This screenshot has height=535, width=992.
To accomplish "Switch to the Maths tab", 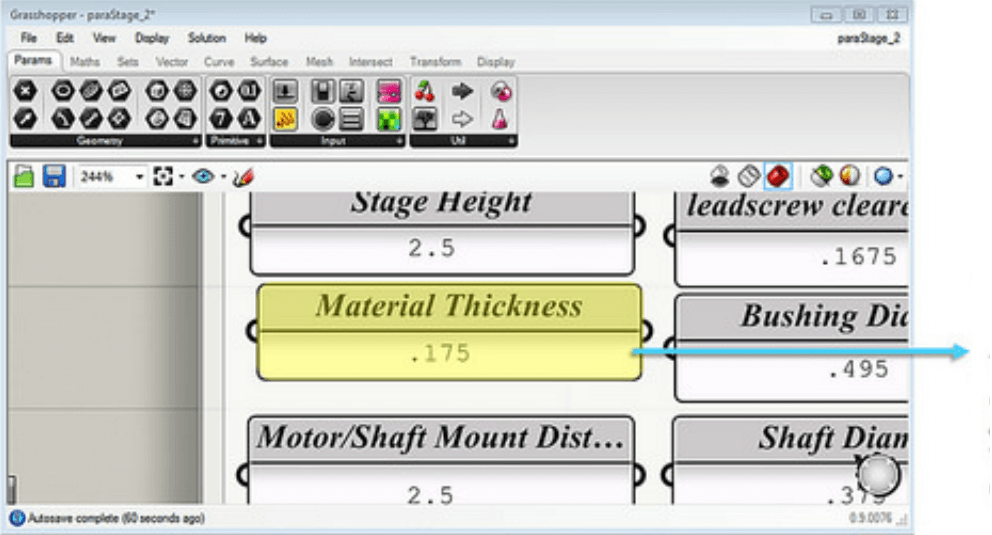I will pos(85,62).
